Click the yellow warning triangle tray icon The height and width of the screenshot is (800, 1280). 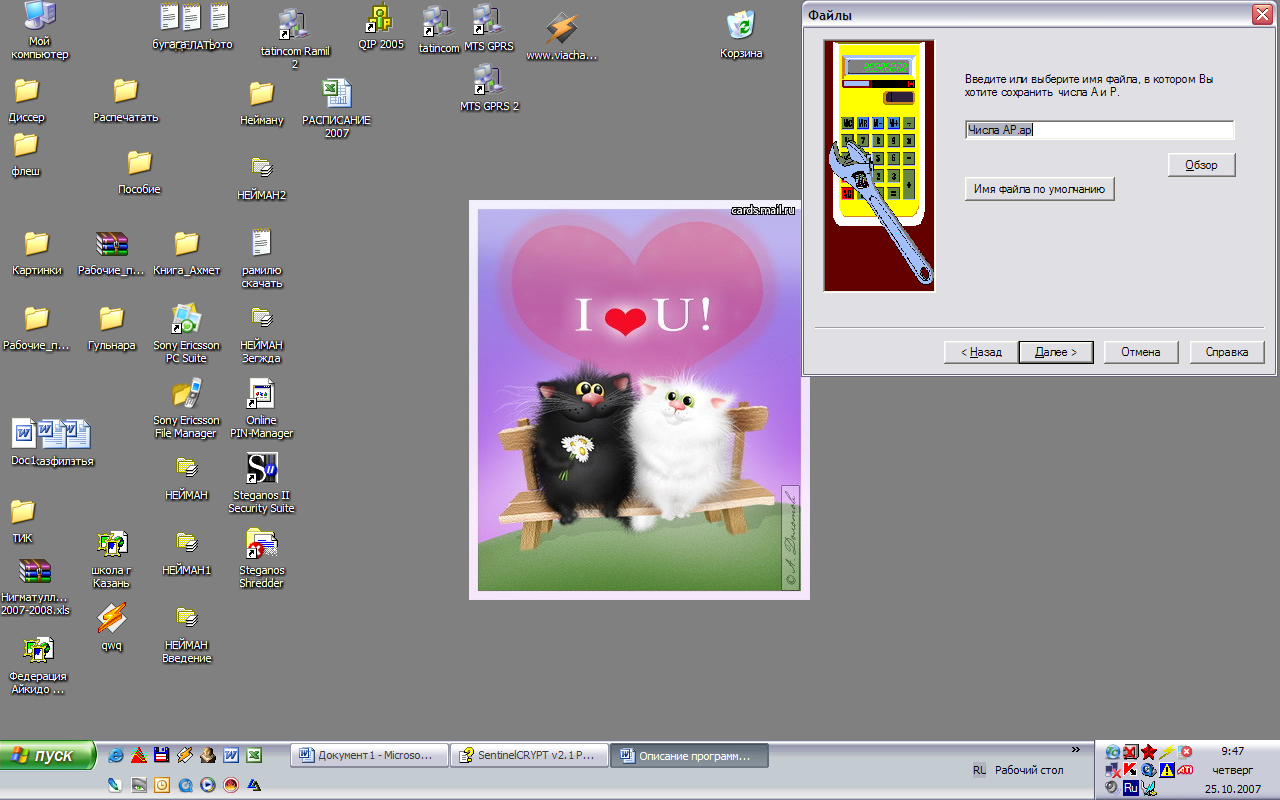1167,769
